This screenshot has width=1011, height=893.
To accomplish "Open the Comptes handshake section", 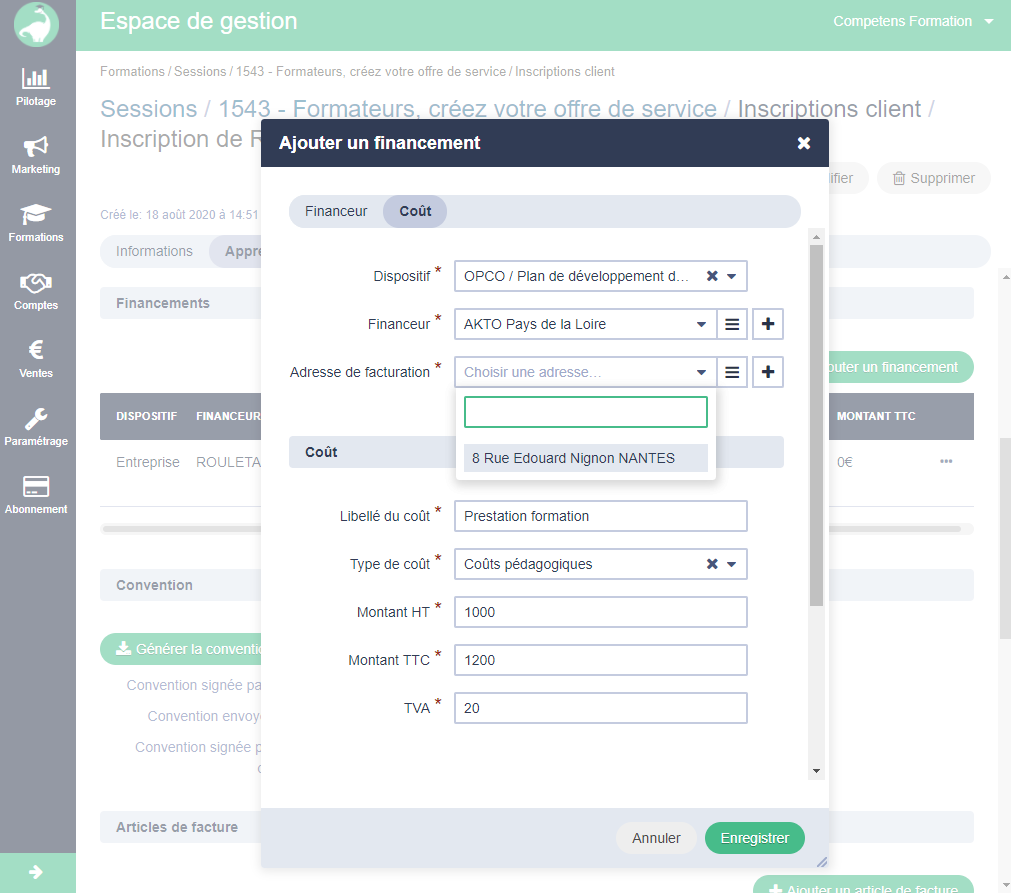I will pyautogui.click(x=36, y=290).
